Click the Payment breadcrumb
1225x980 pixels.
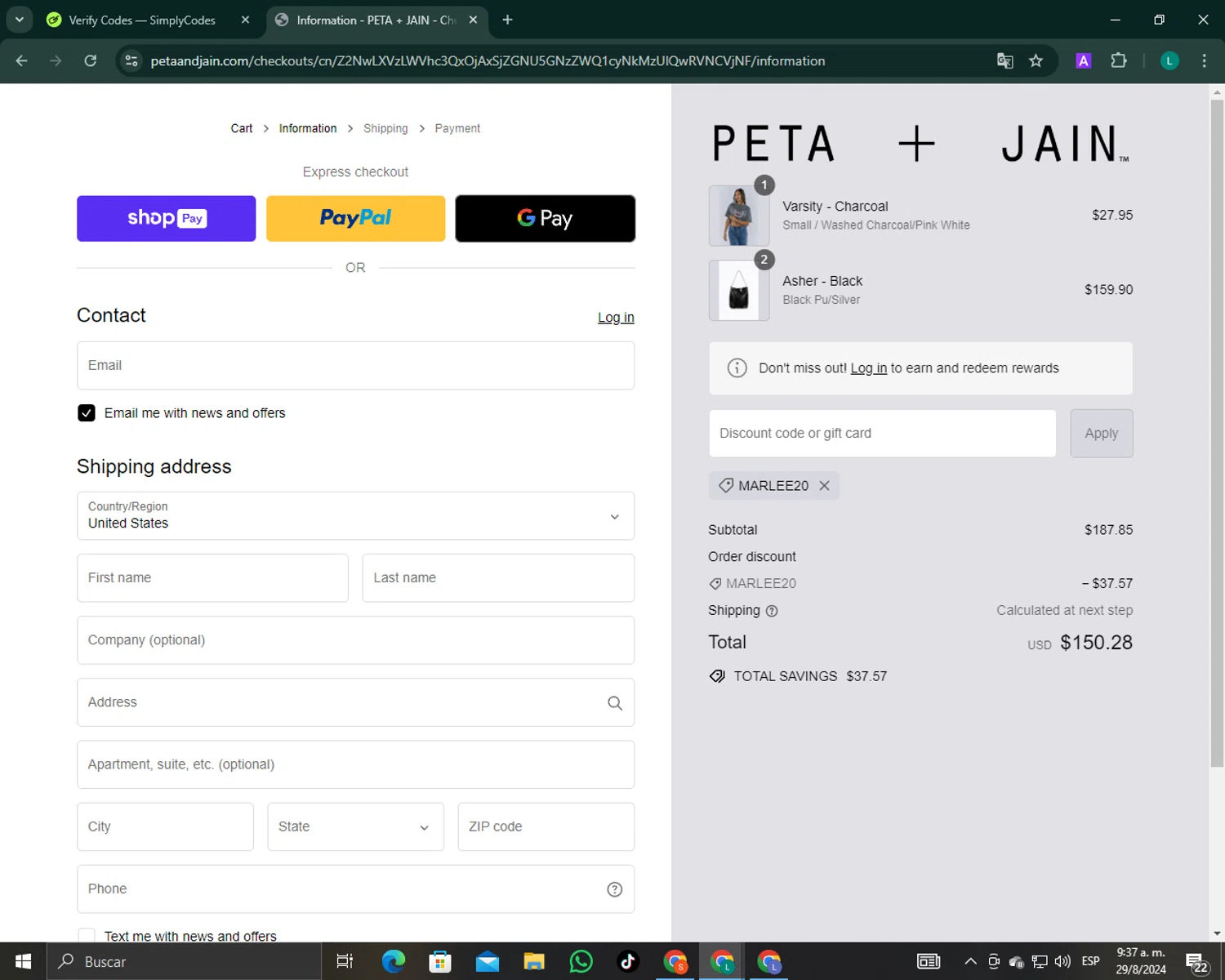[457, 128]
